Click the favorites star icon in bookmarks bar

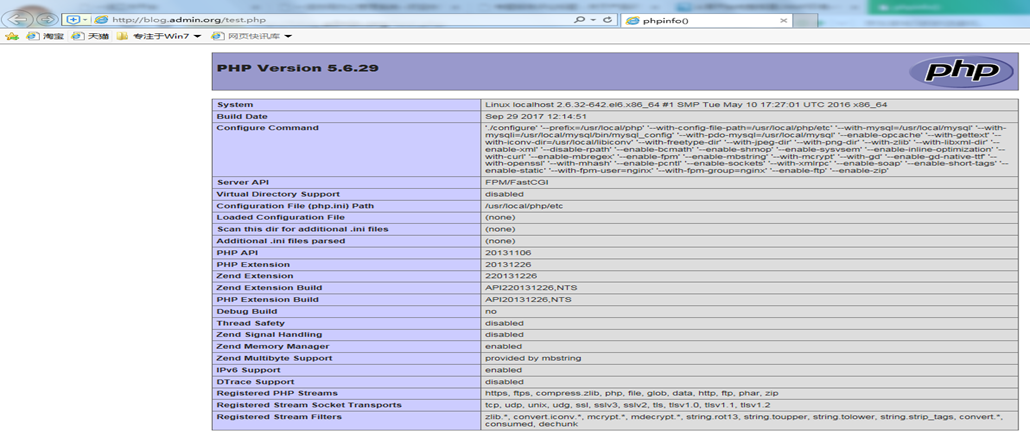click(12, 36)
